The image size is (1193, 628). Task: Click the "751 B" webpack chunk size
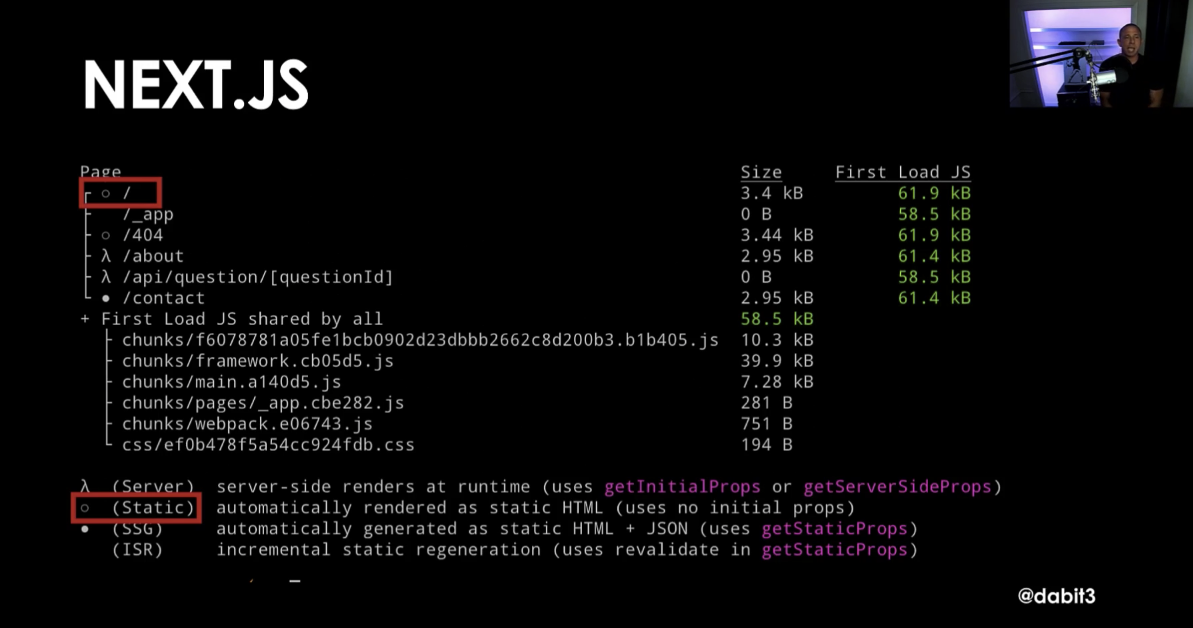[x=767, y=424]
